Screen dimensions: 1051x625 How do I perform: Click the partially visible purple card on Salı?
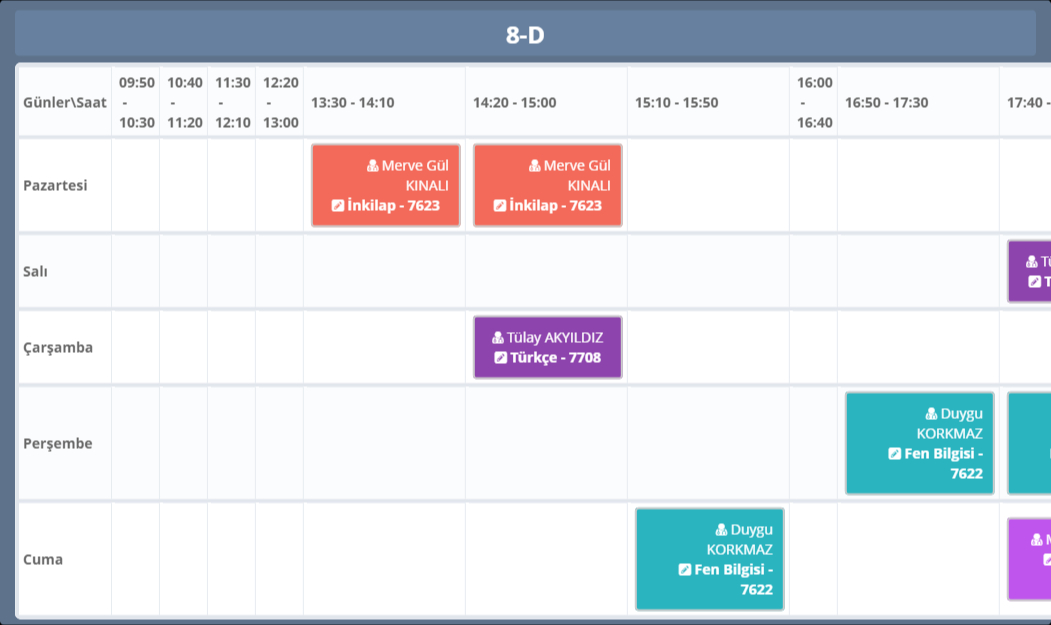click(1029, 271)
